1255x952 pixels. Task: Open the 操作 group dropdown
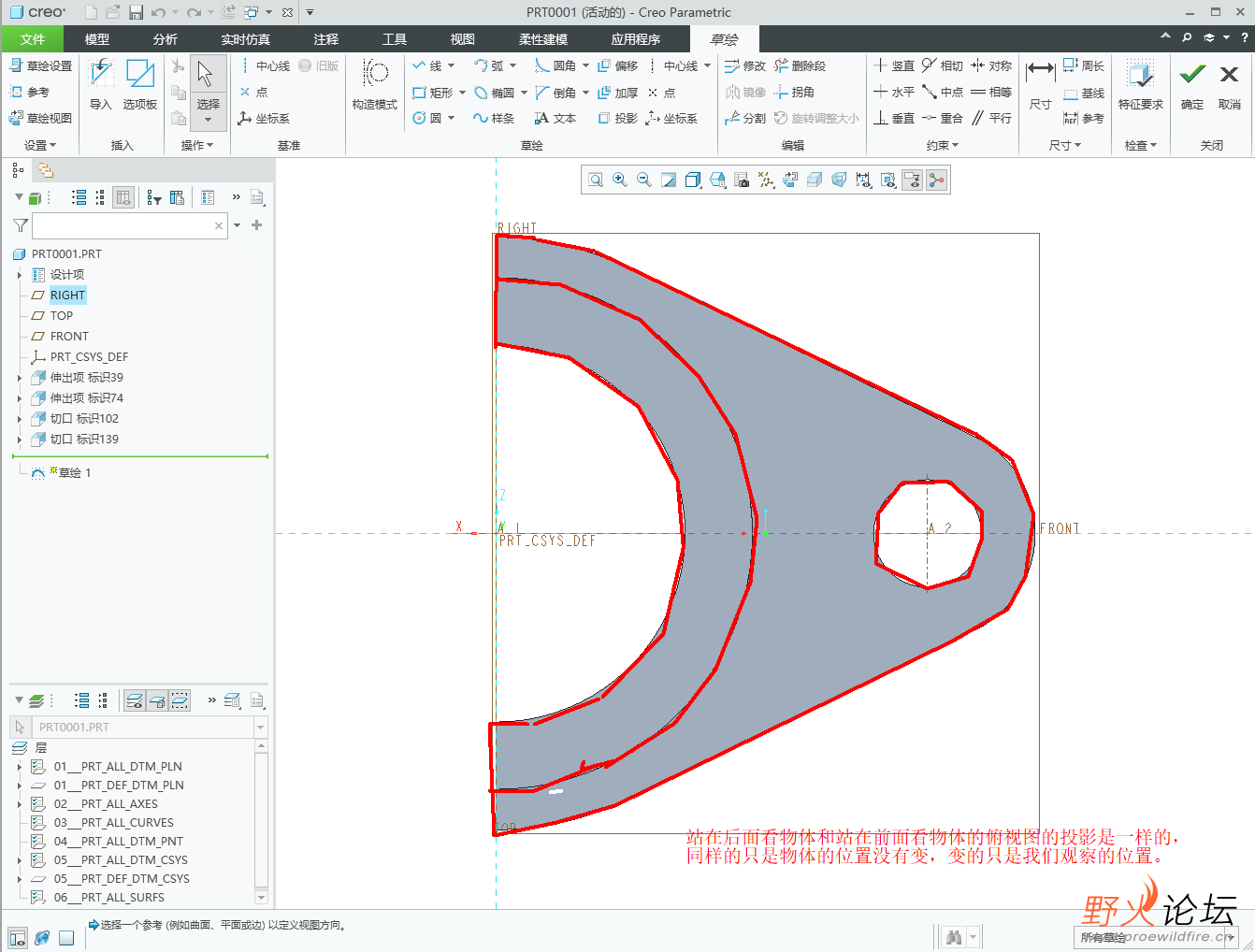point(197,145)
